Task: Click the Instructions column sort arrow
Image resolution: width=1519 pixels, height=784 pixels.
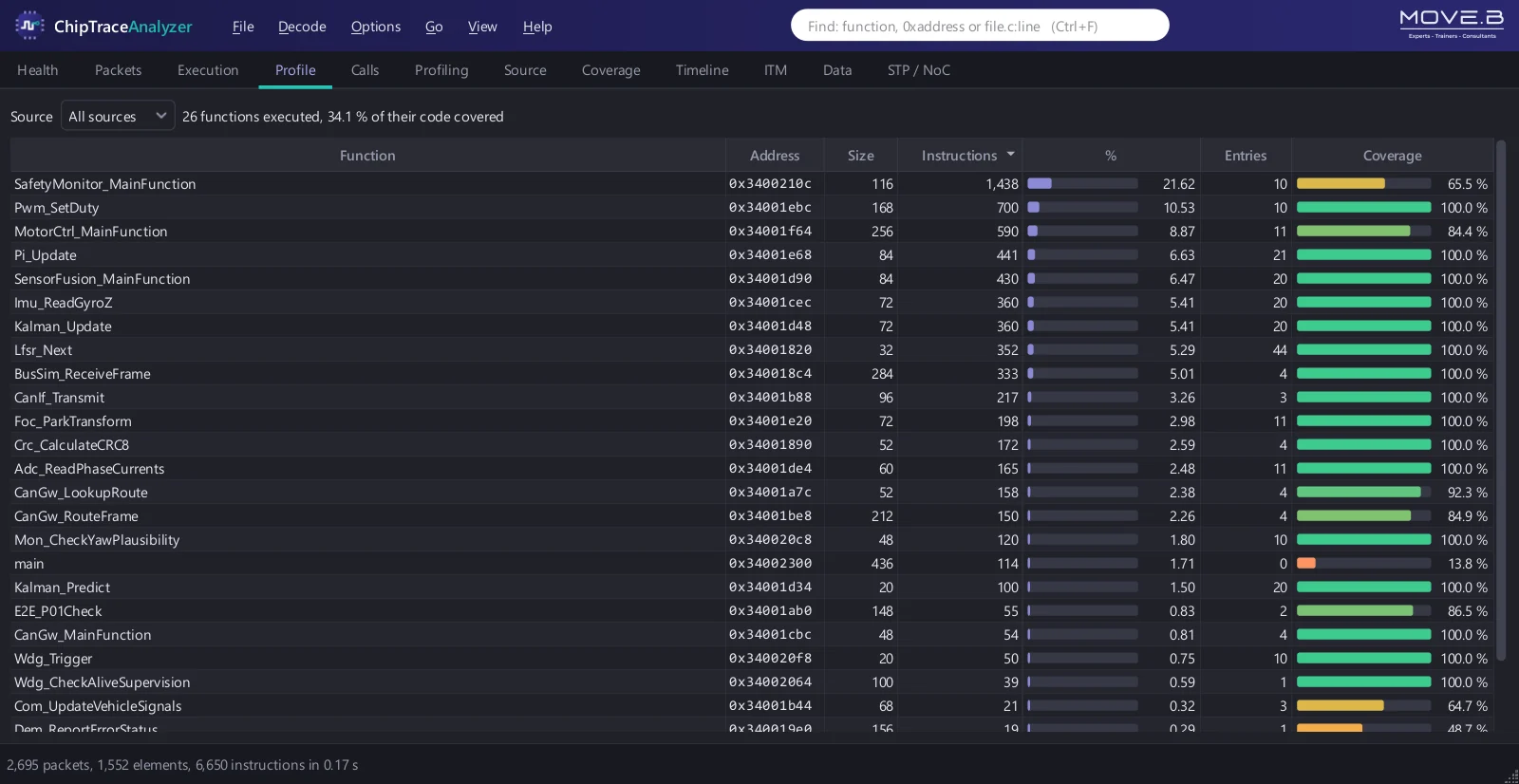Action: pos(1010,154)
